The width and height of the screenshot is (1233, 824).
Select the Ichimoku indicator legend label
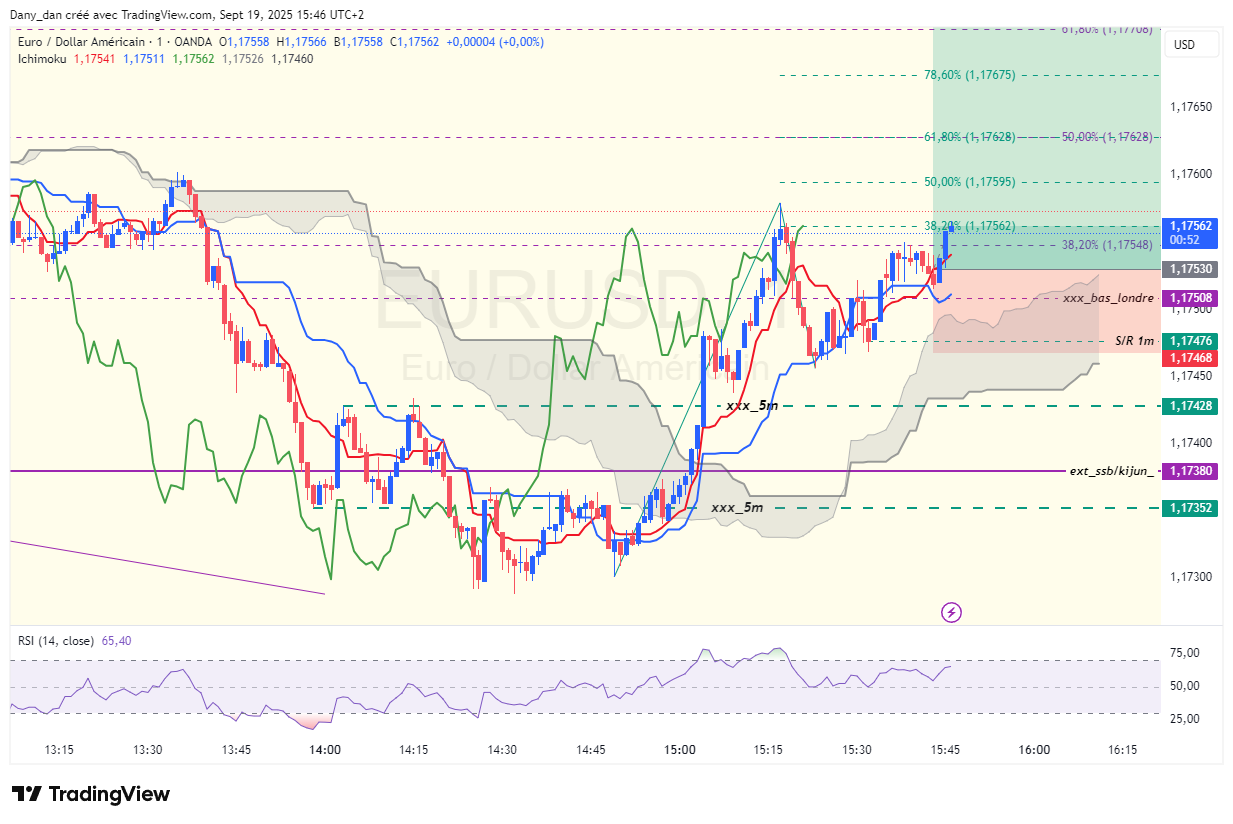(42, 59)
